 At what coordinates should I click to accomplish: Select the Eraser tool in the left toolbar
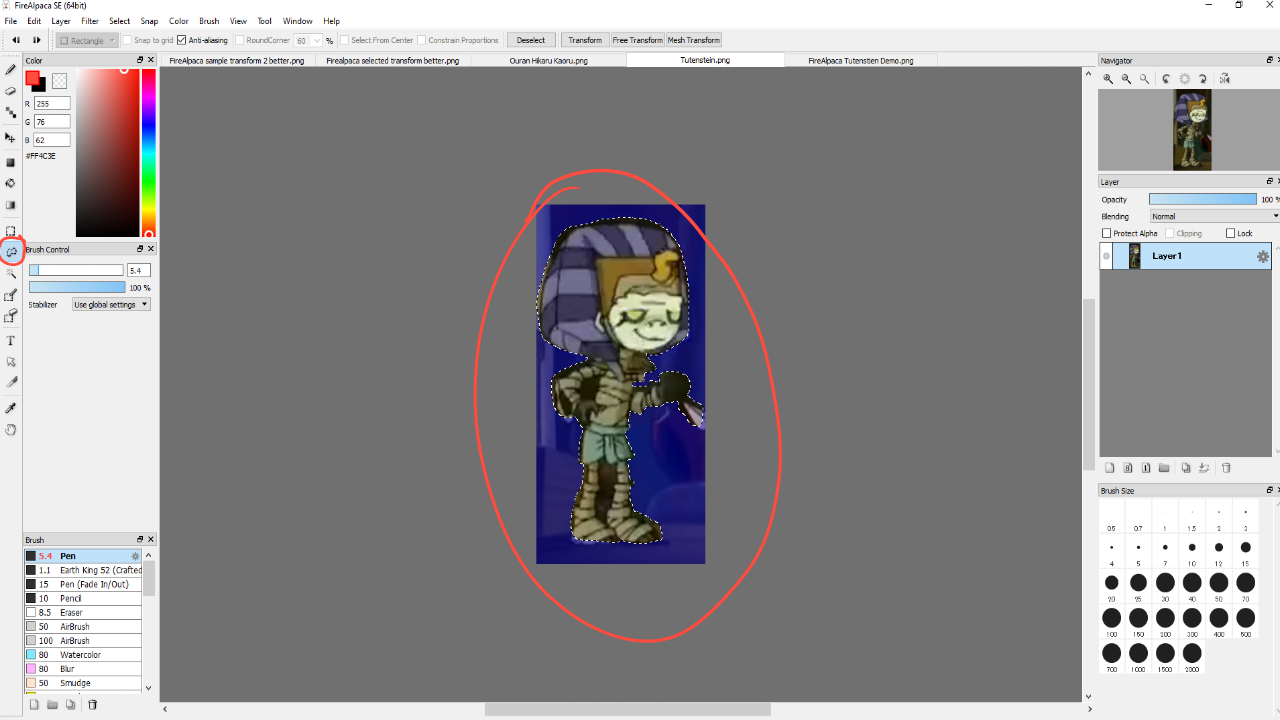(x=11, y=92)
